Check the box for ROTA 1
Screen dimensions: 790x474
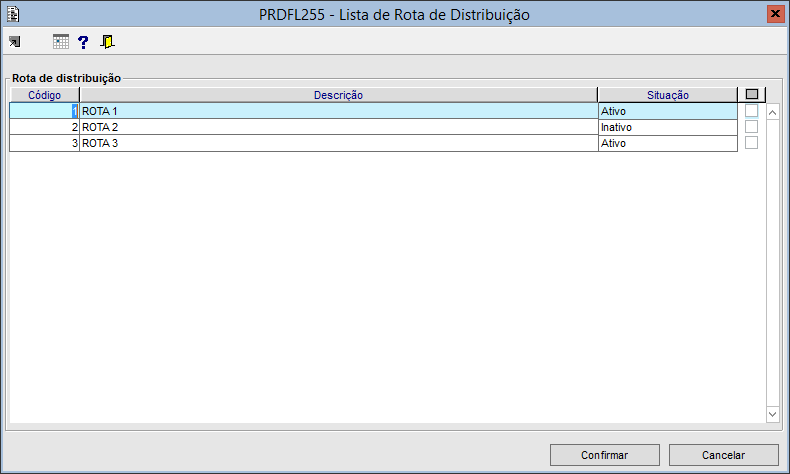(x=751, y=111)
